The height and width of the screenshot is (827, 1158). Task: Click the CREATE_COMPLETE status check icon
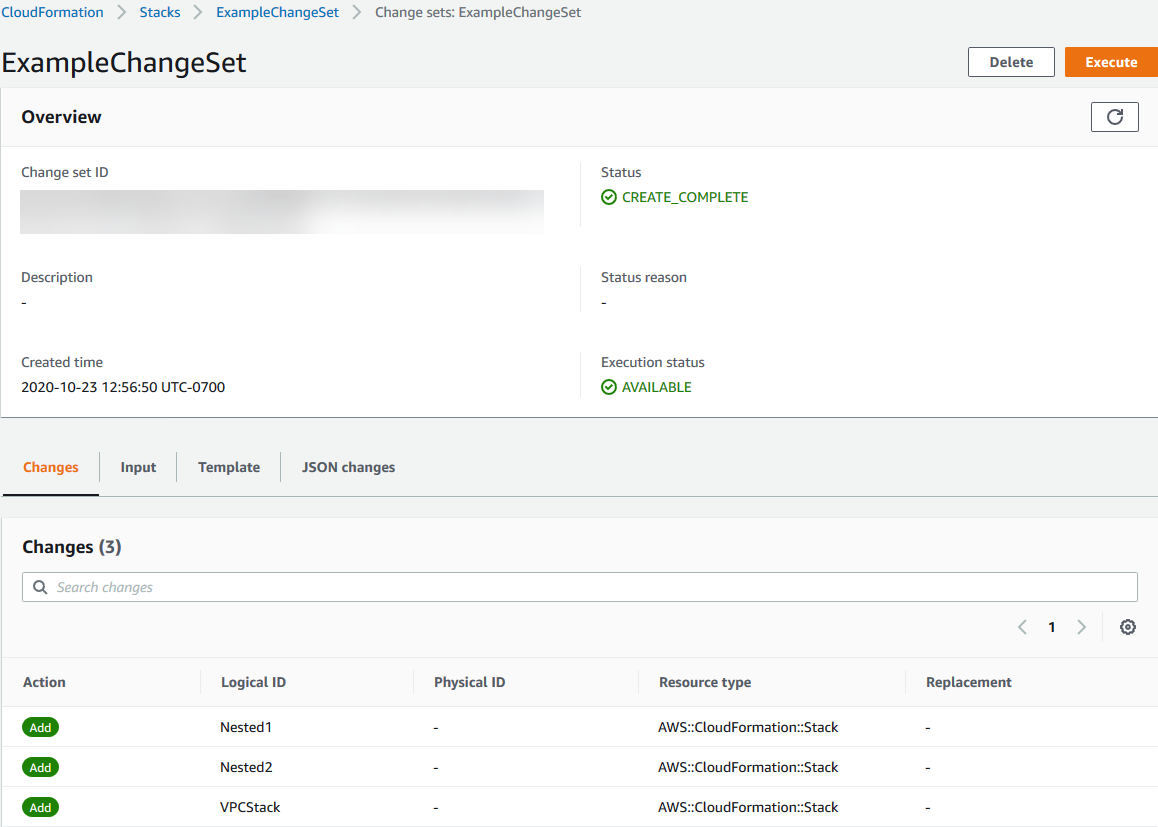[x=609, y=198]
